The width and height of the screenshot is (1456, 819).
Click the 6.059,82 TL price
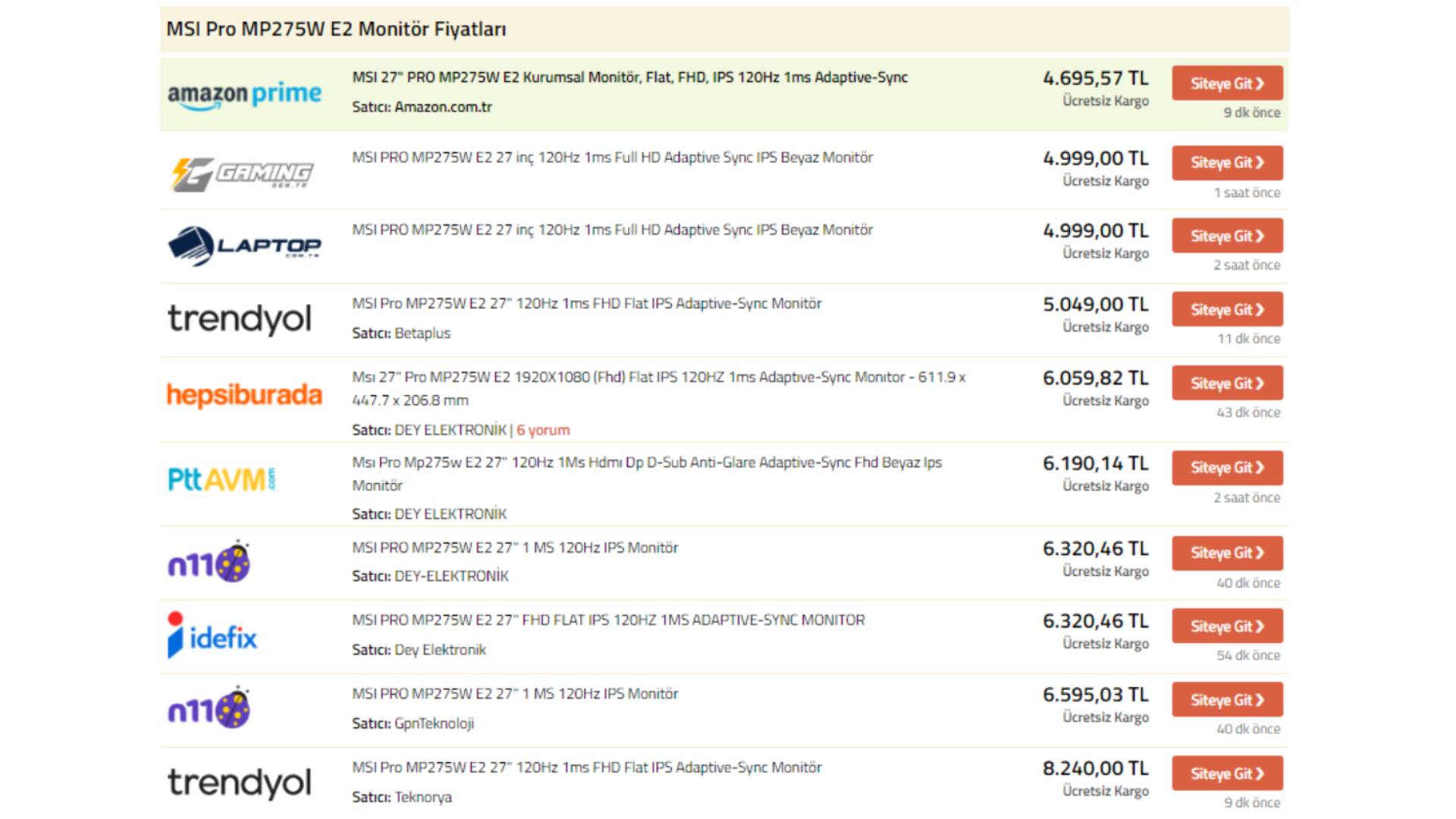point(1095,378)
